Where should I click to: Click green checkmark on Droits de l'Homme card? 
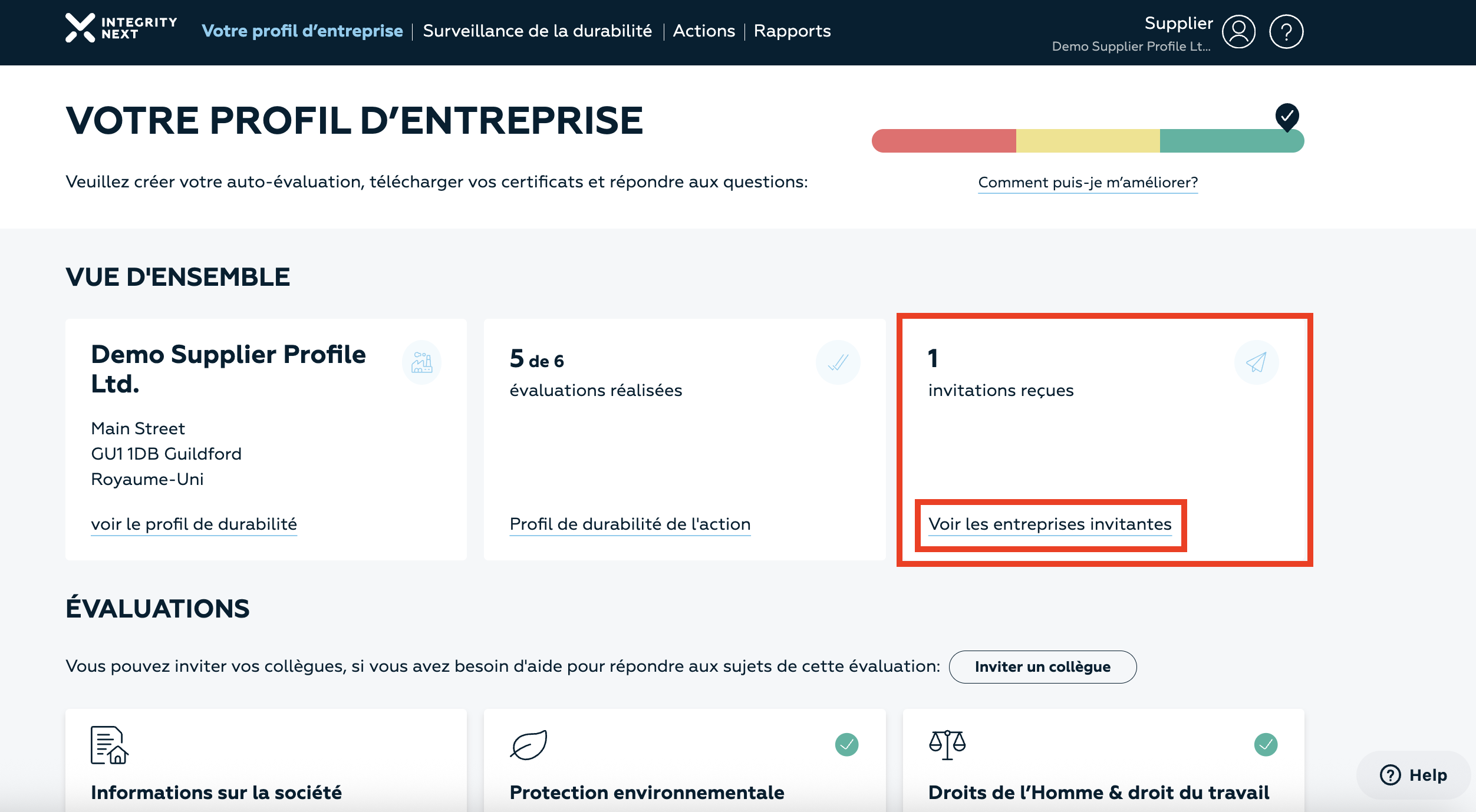[x=1265, y=745]
